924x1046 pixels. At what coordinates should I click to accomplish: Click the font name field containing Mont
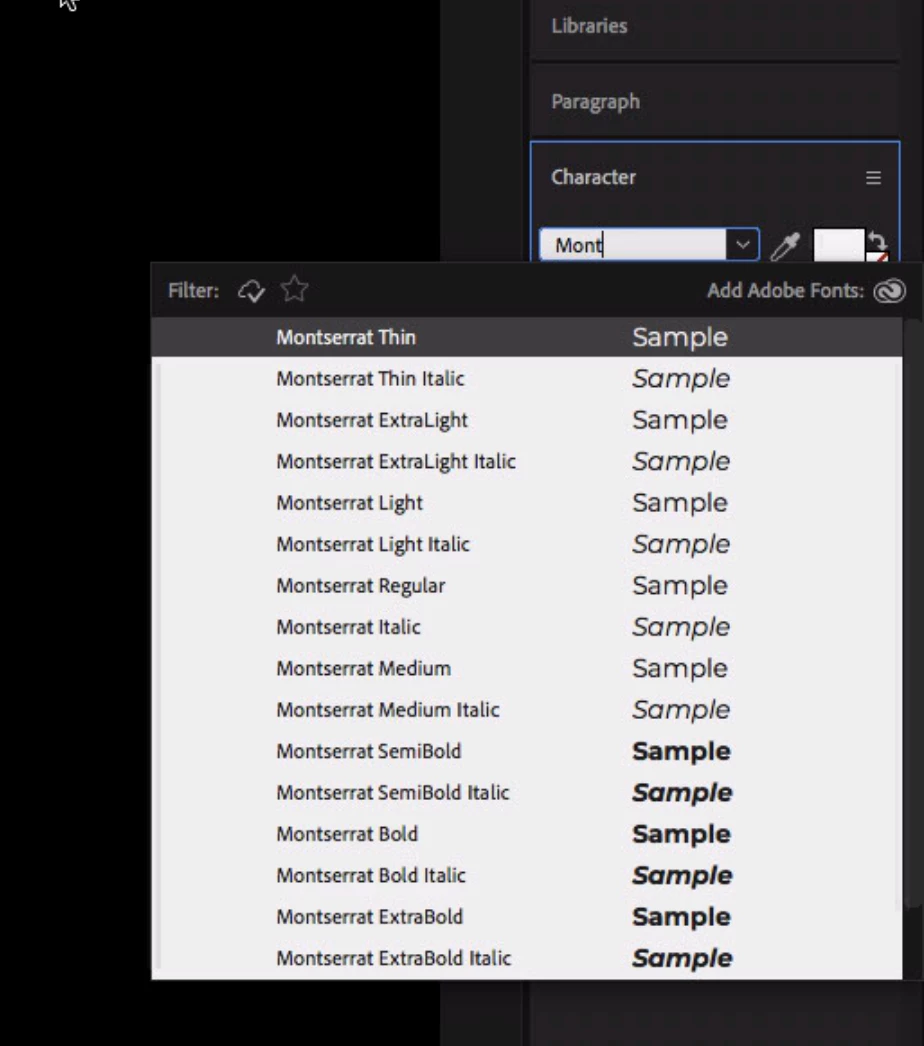(632, 245)
